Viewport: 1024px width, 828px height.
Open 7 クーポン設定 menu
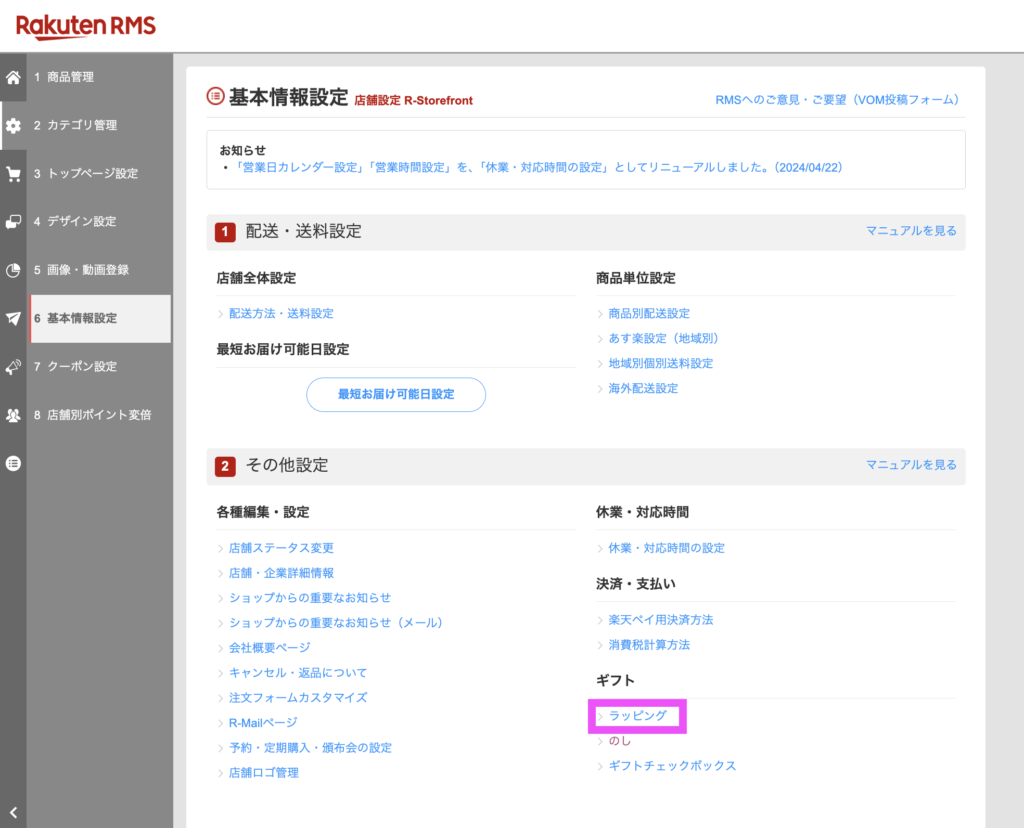point(100,366)
